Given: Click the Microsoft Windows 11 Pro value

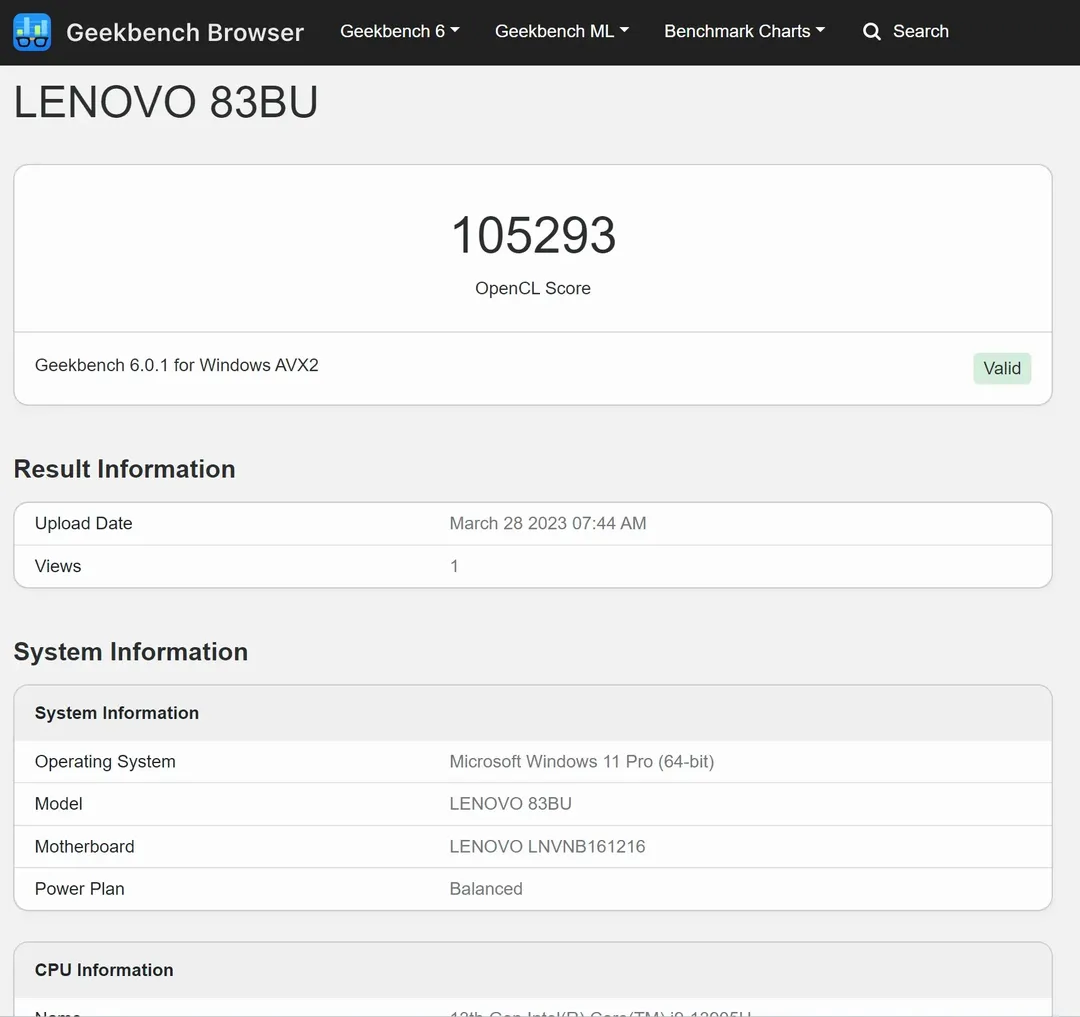Looking at the screenshot, I should (x=581, y=761).
